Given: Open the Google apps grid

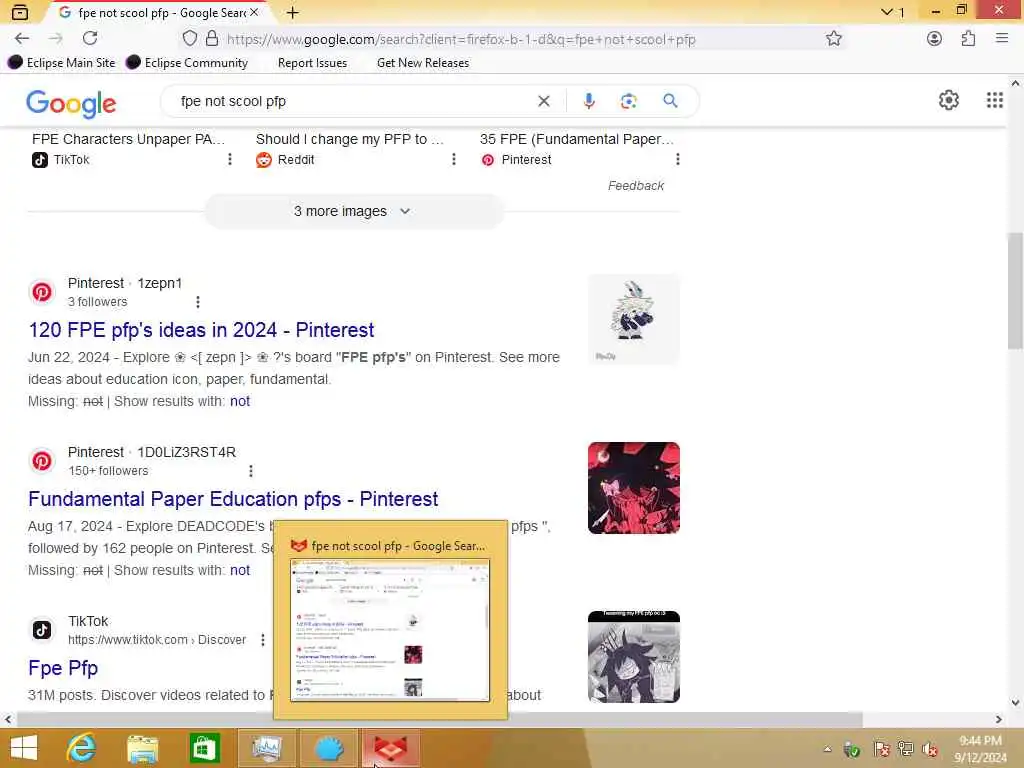Looking at the screenshot, I should point(994,101).
